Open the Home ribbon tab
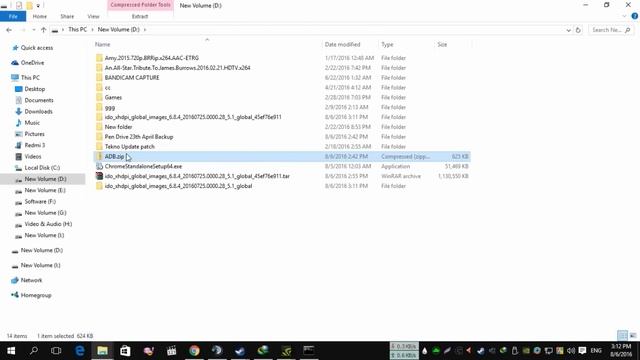This screenshot has height=360, width=640. 40,16
